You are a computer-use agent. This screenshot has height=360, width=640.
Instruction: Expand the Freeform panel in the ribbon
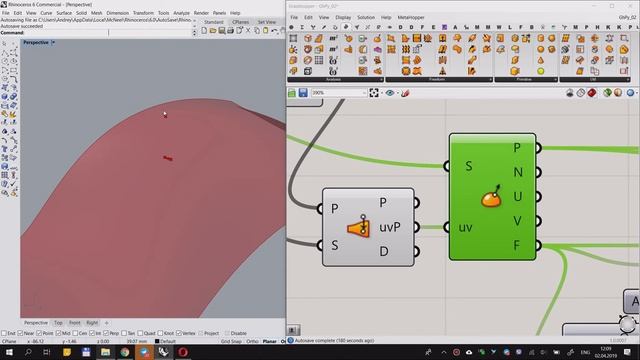click(x=490, y=80)
